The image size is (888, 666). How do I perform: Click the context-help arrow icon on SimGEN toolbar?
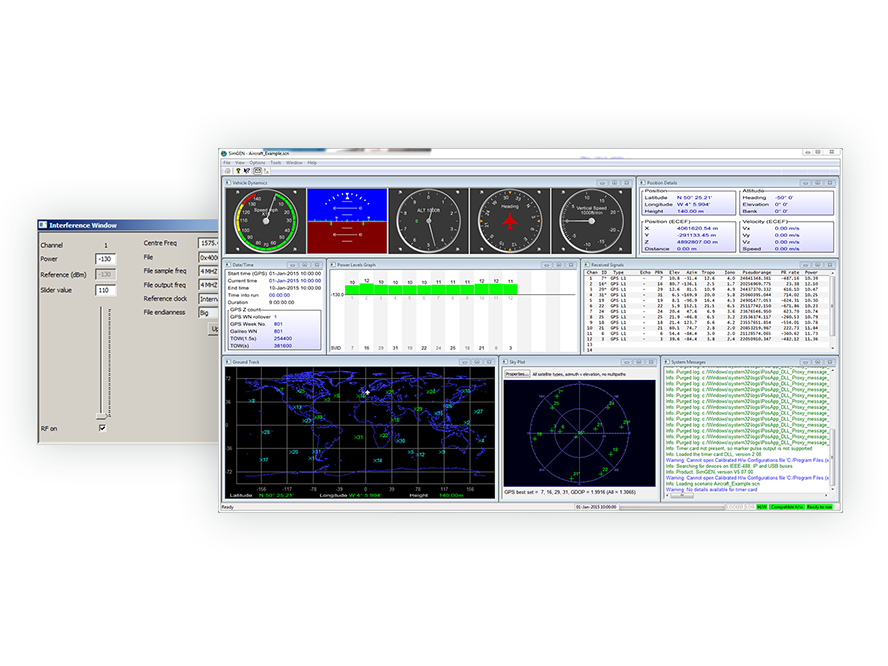click(247, 171)
